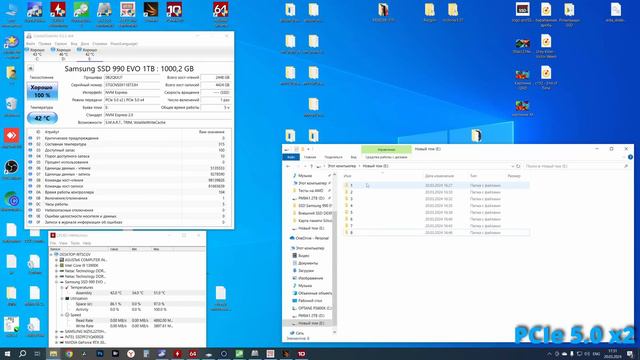Open the Поделиться ribbon tab in Explorer
The height and width of the screenshot is (360, 640).
(333, 157)
